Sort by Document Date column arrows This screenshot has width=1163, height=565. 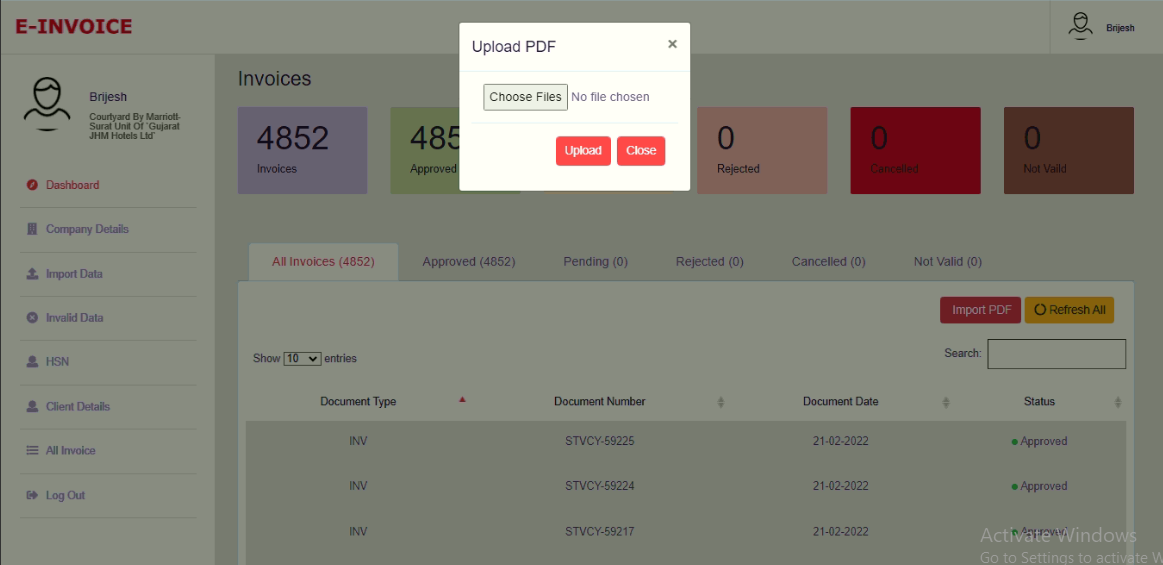946,402
